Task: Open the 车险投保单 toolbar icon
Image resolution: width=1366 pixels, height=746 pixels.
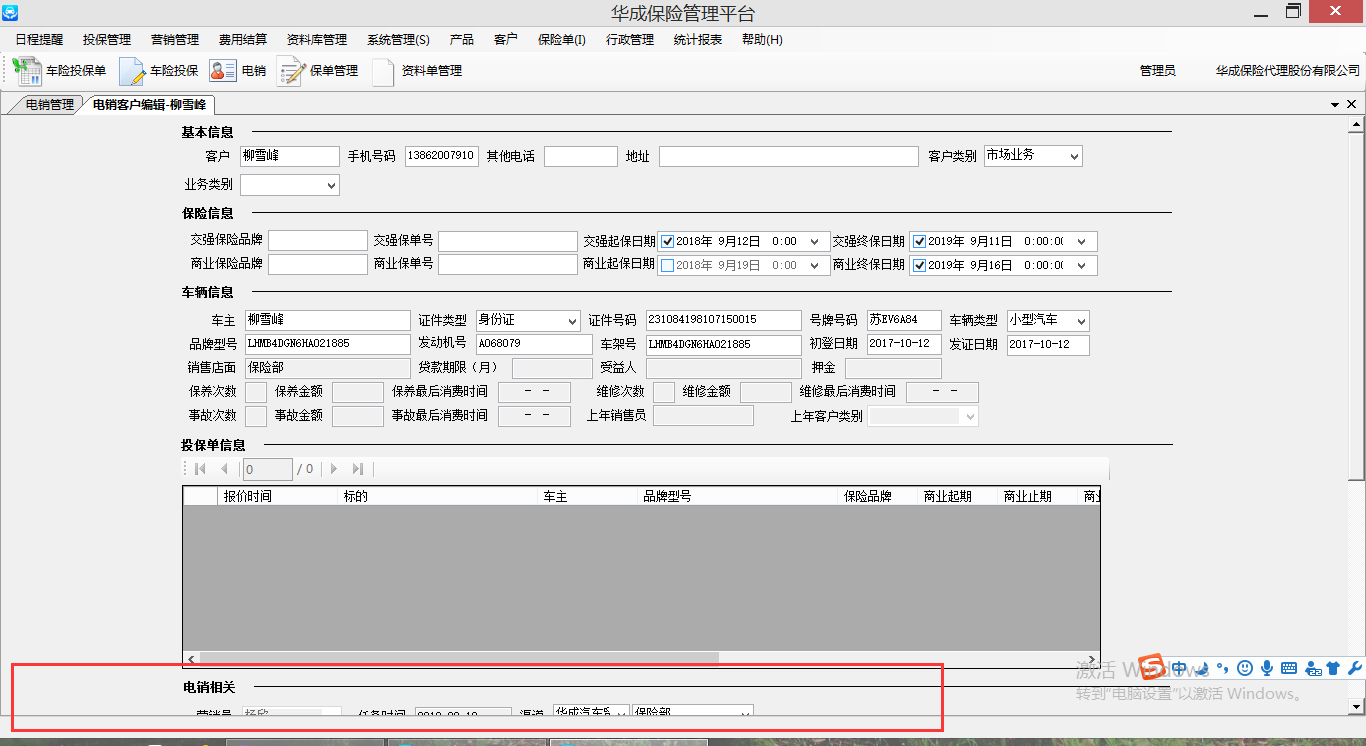Action: 26,71
